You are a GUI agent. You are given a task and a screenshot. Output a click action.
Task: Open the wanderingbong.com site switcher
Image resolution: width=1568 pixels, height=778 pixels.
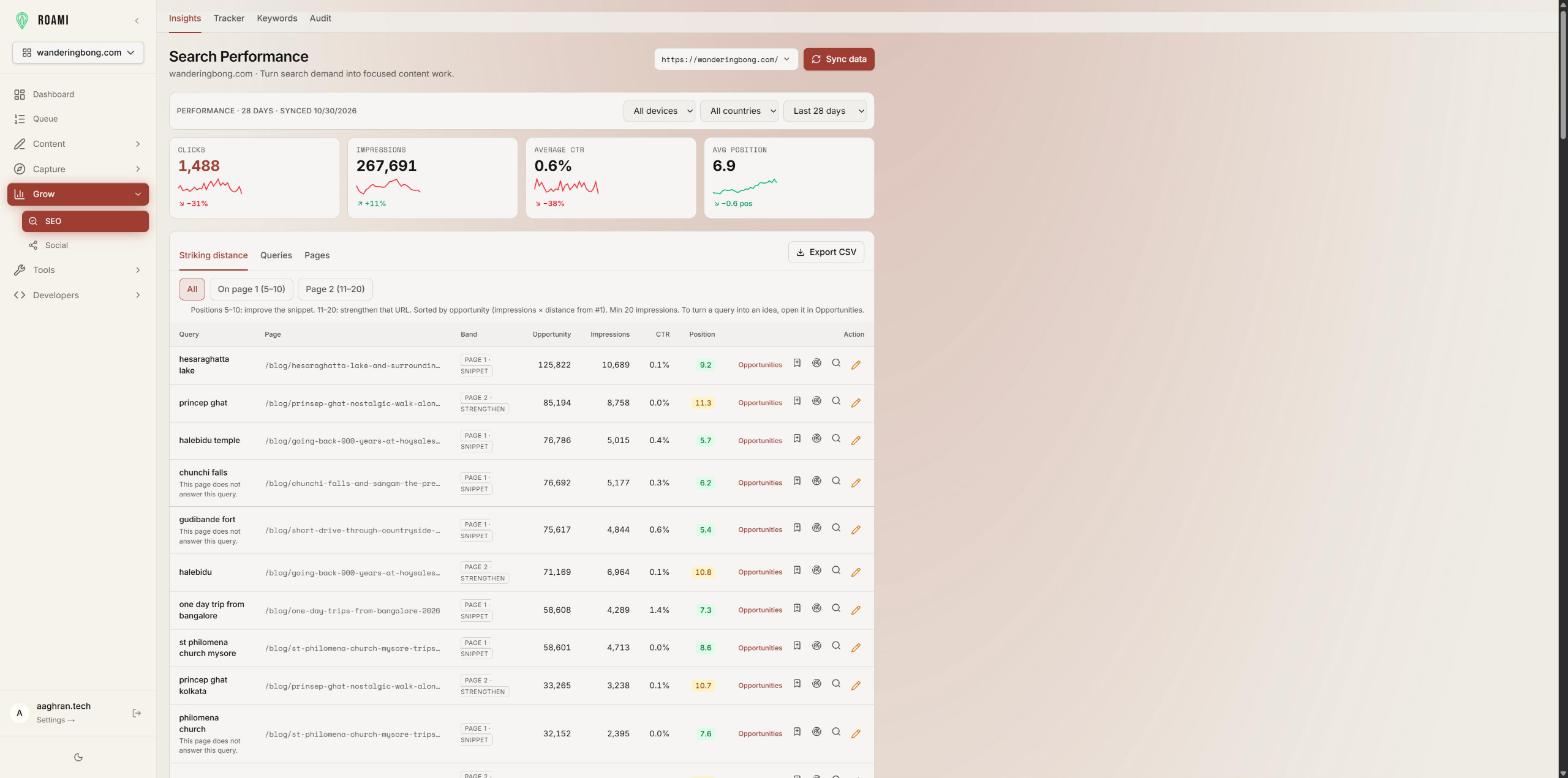pos(78,53)
